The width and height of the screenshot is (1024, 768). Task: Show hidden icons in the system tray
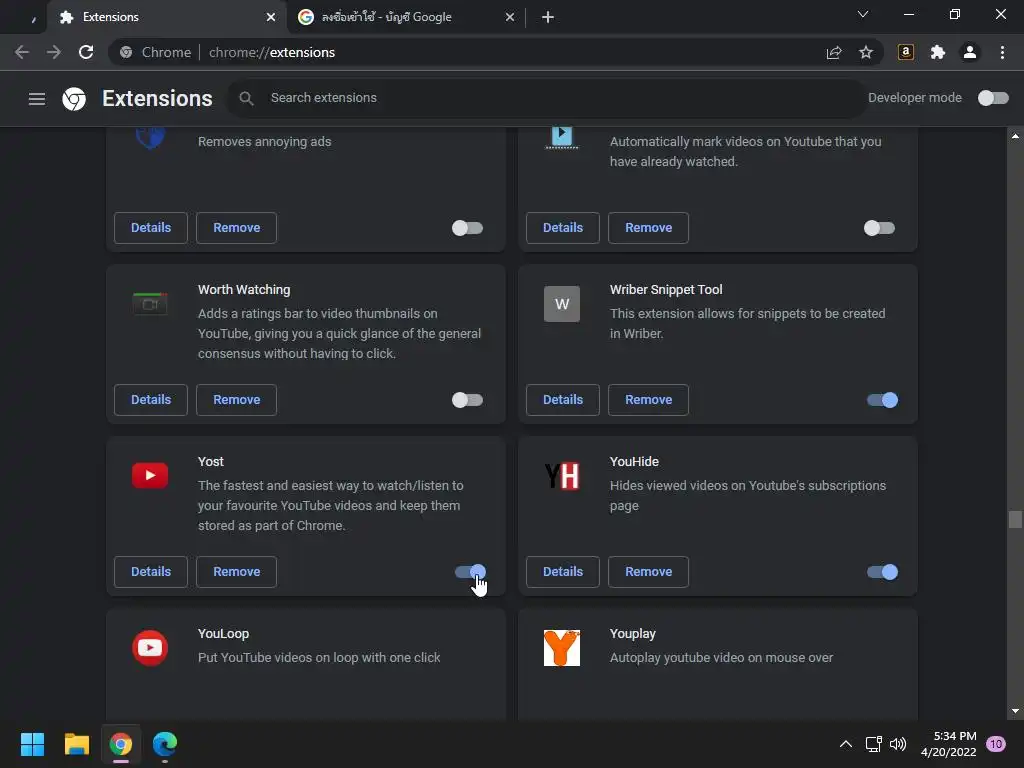coord(846,744)
